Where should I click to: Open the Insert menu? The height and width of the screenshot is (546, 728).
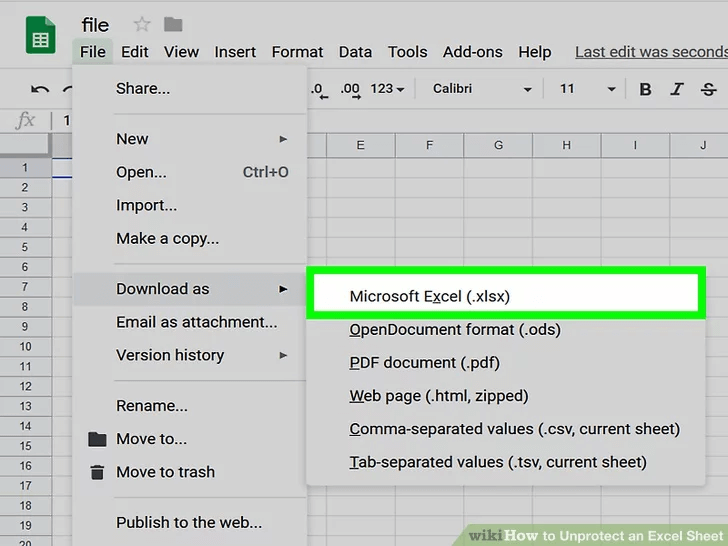(235, 52)
